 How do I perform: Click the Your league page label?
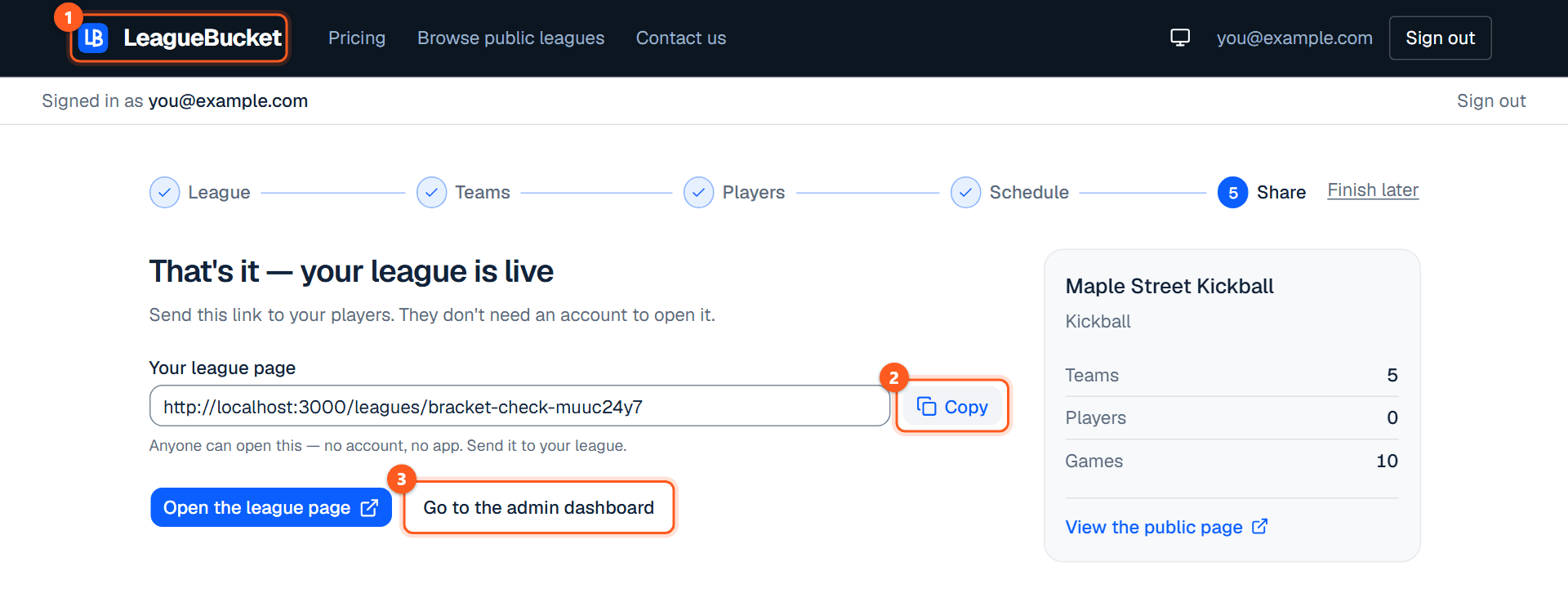222,368
